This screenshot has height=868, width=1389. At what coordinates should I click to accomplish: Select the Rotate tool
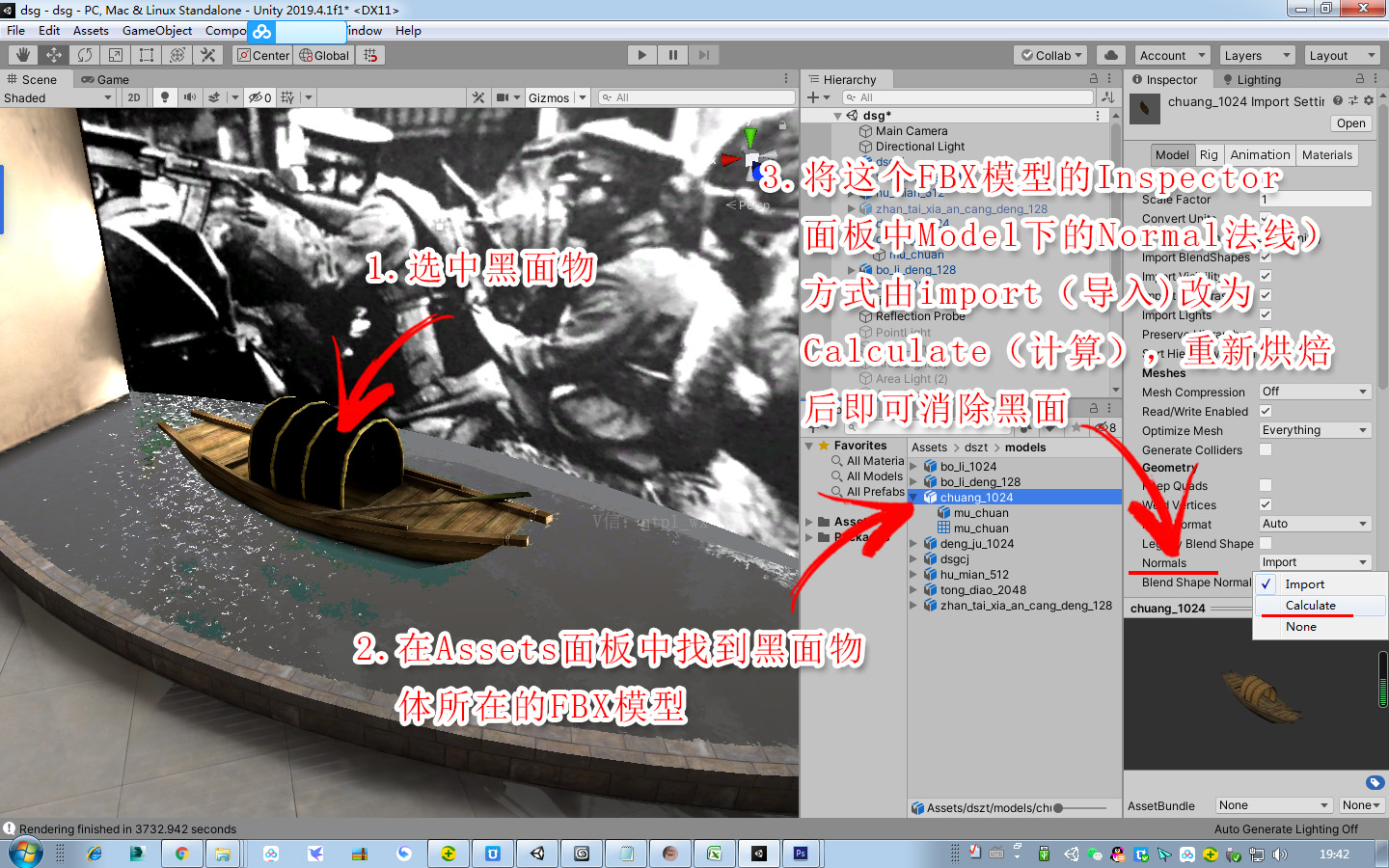point(85,55)
